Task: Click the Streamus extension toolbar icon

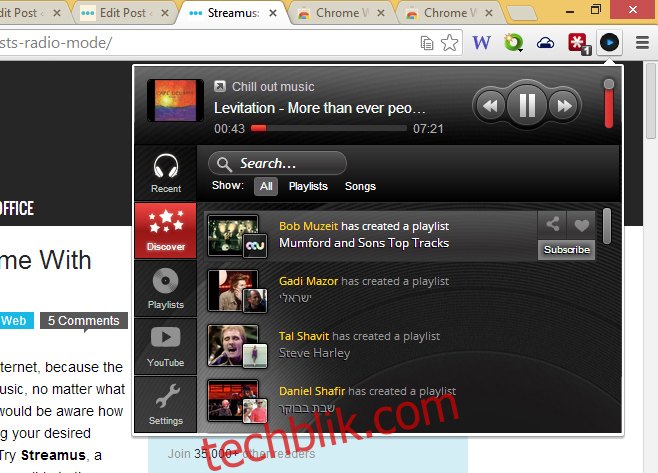Action: click(609, 42)
